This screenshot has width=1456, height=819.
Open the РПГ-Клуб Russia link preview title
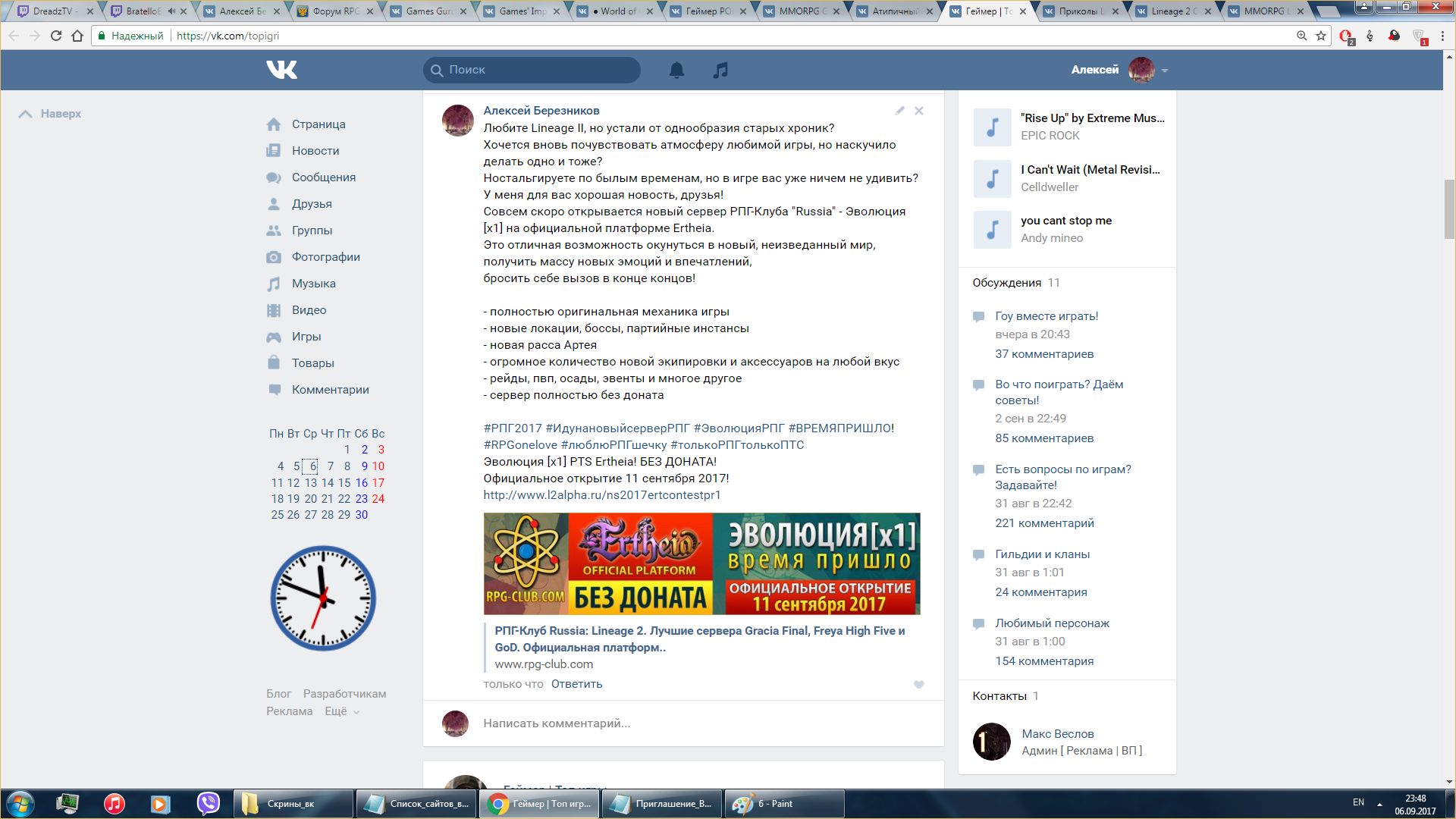coord(700,639)
